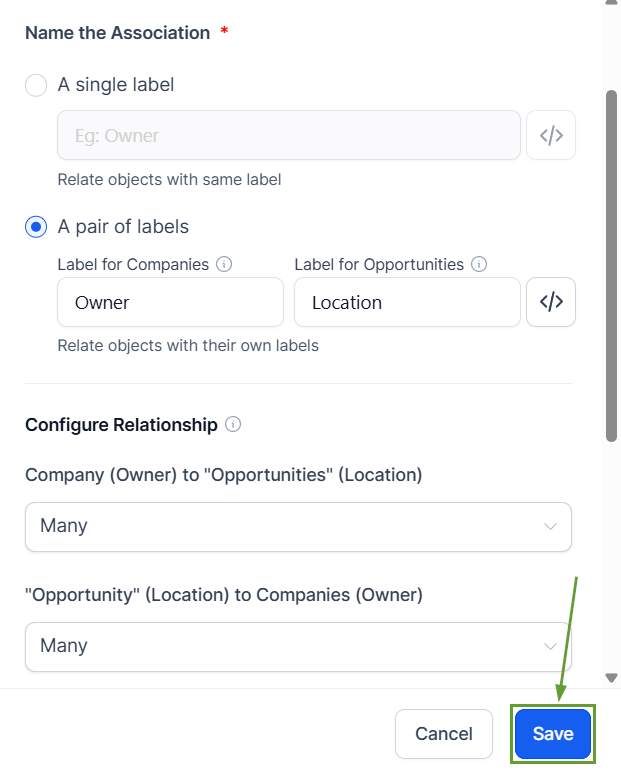Open the Configure Relationship info icon
The height and width of the screenshot is (777, 621).
pos(233,425)
